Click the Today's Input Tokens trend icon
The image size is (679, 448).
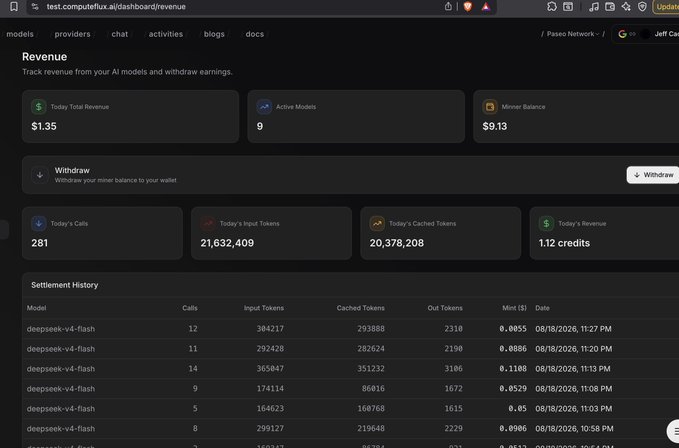click(208, 223)
